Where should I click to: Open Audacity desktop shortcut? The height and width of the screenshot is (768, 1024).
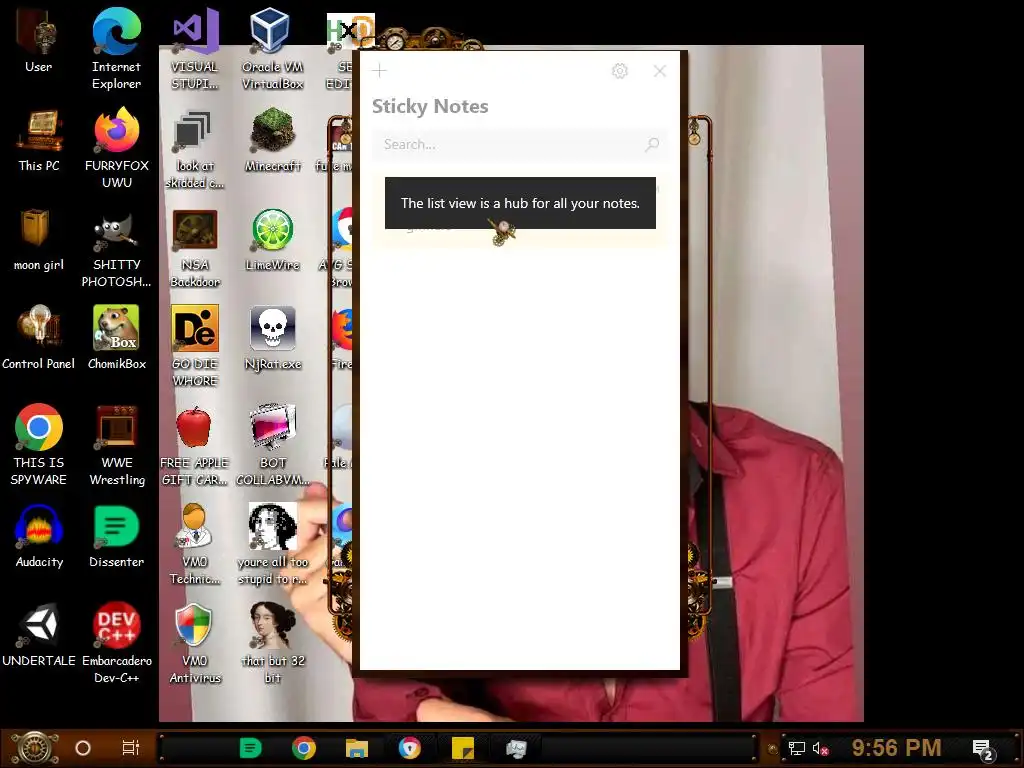(x=39, y=536)
